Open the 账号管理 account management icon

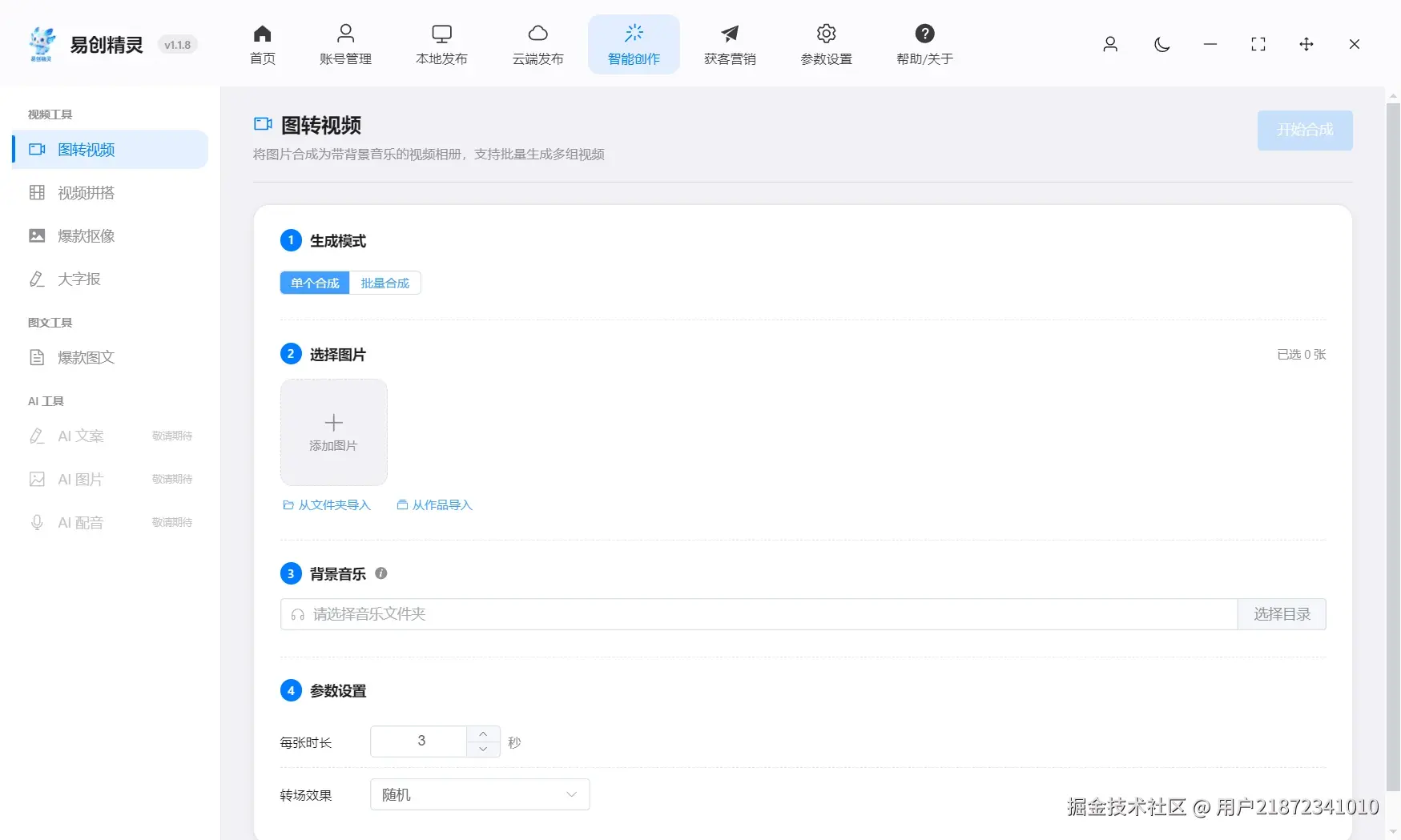click(345, 44)
